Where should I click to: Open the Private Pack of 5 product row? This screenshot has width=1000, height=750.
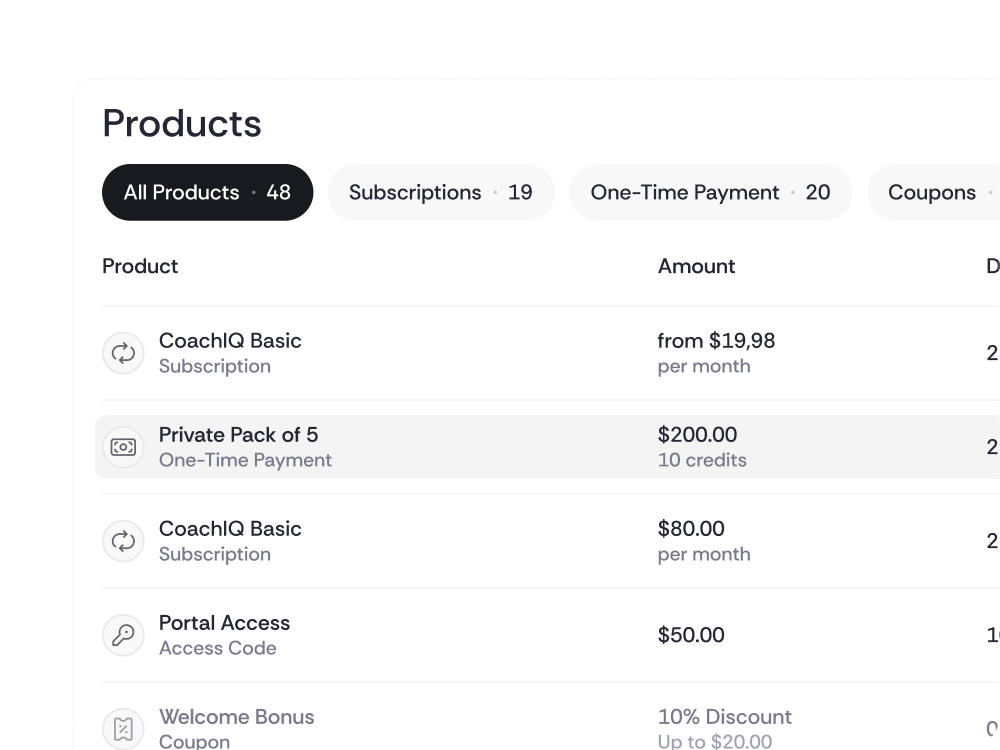click(239, 435)
